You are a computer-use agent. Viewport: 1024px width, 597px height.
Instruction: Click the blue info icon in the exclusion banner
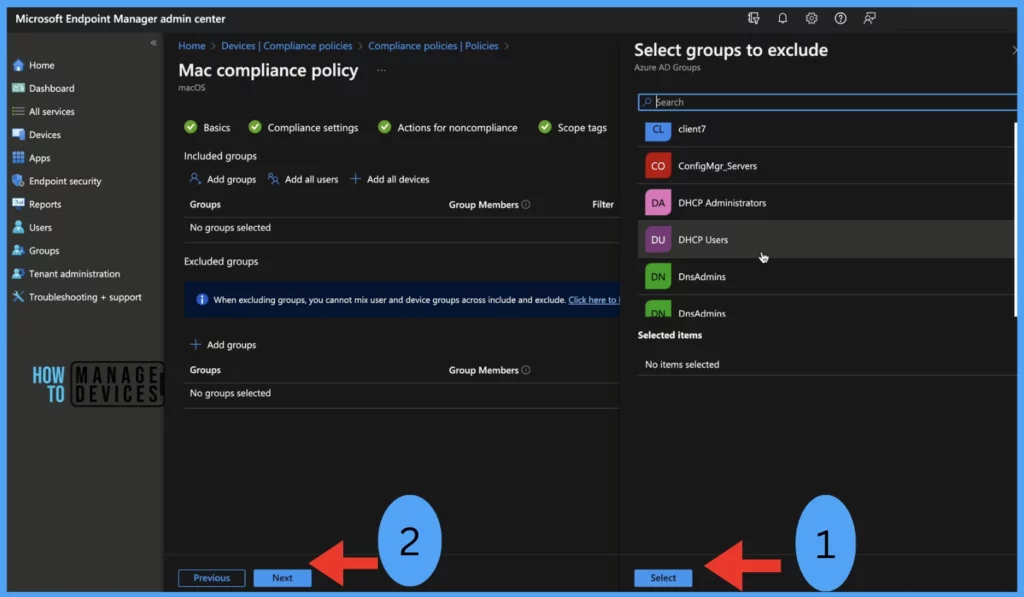coord(202,300)
